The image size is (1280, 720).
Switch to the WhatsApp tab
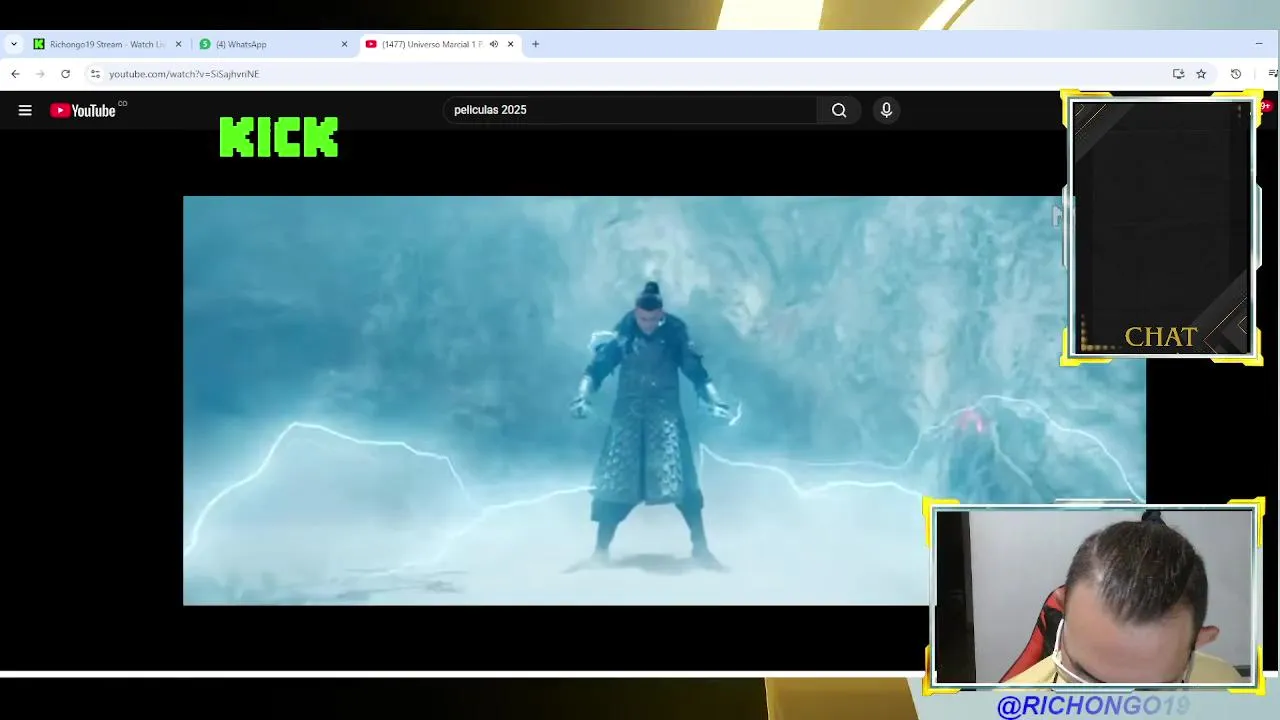tap(273, 44)
